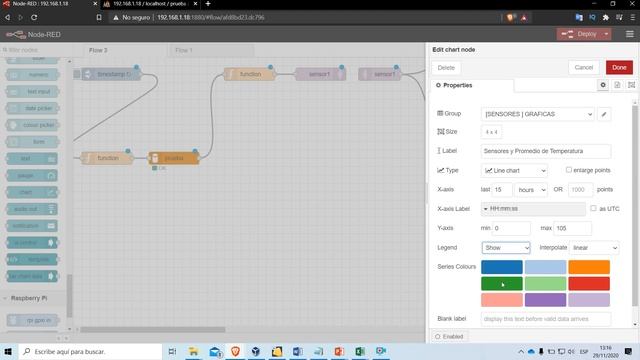640x360 pixels.
Task: Pick the dark blue series colour
Action: (x=502, y=267)
